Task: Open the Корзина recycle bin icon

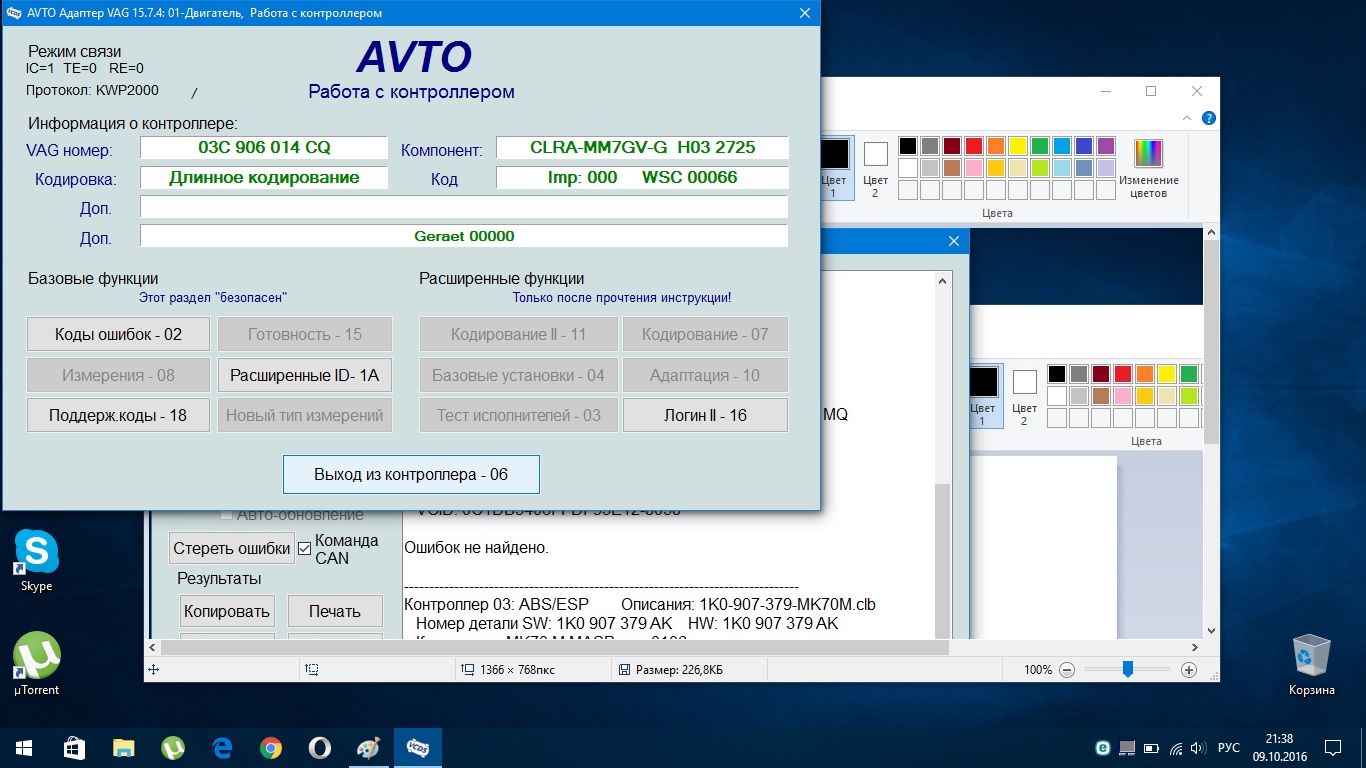Action: click(1311, 657)
